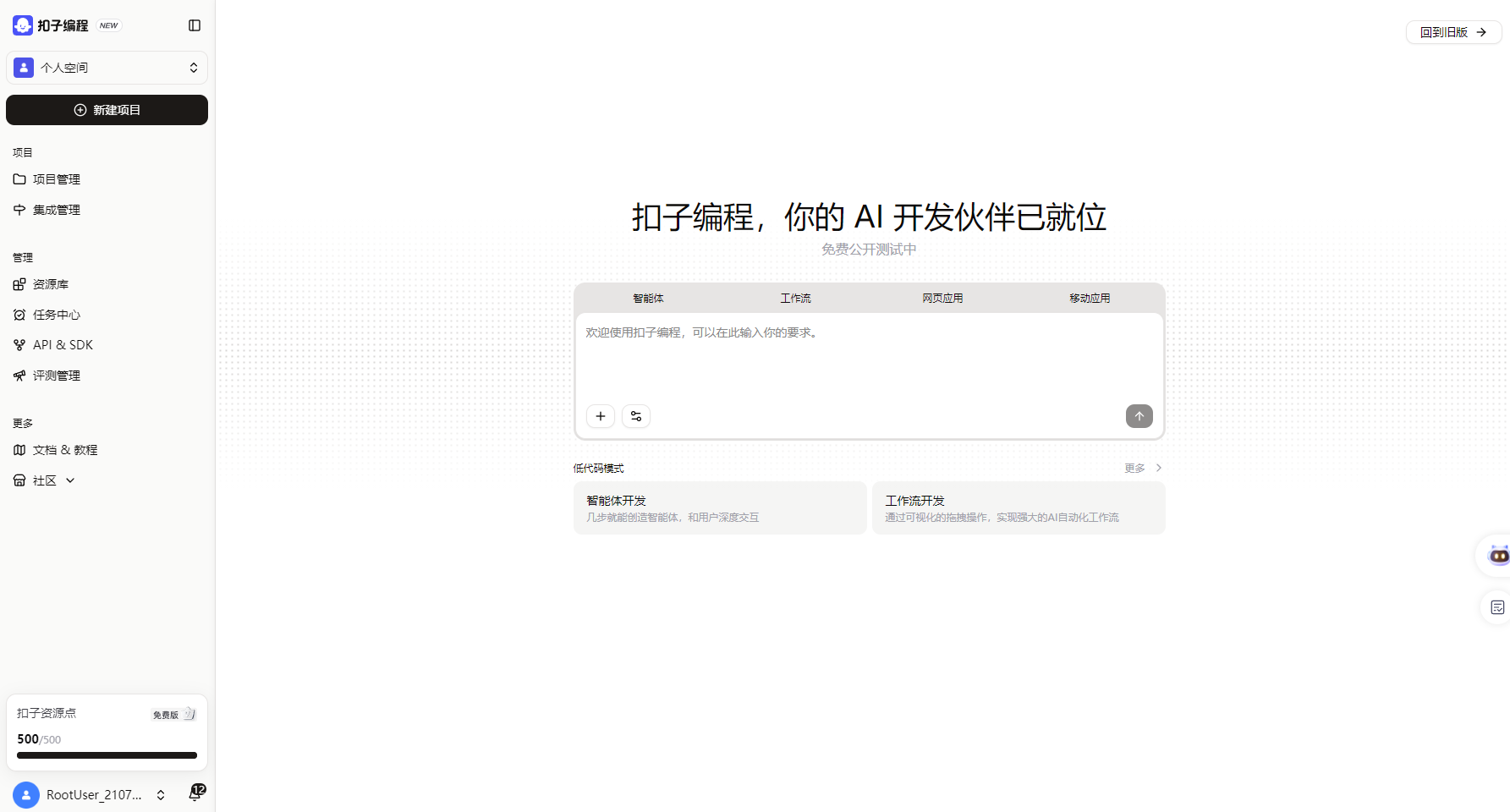Switch to the 工作流 tab

tap(795, 298)
